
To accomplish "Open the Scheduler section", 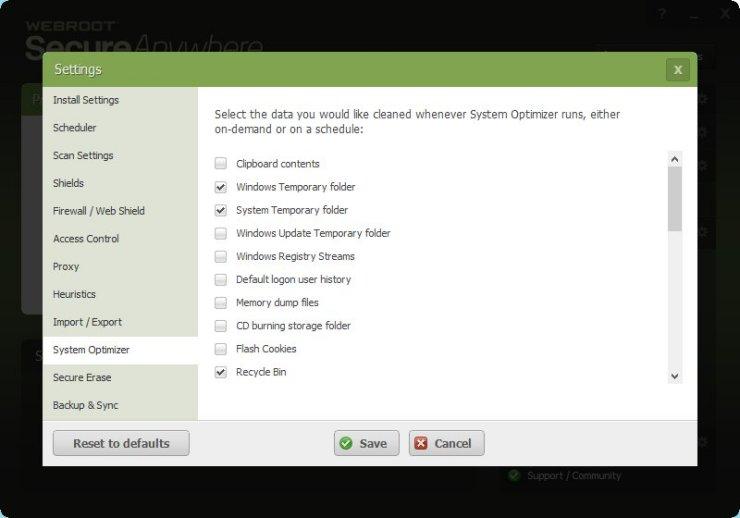I will pyautogui.click(x=120, y=128).
